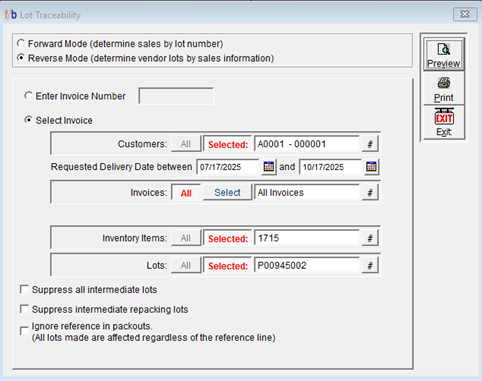This screenshot has height=381, width=482.
Task: Click the 10/17/2025 end date field
Action: (x=331, y=167)
